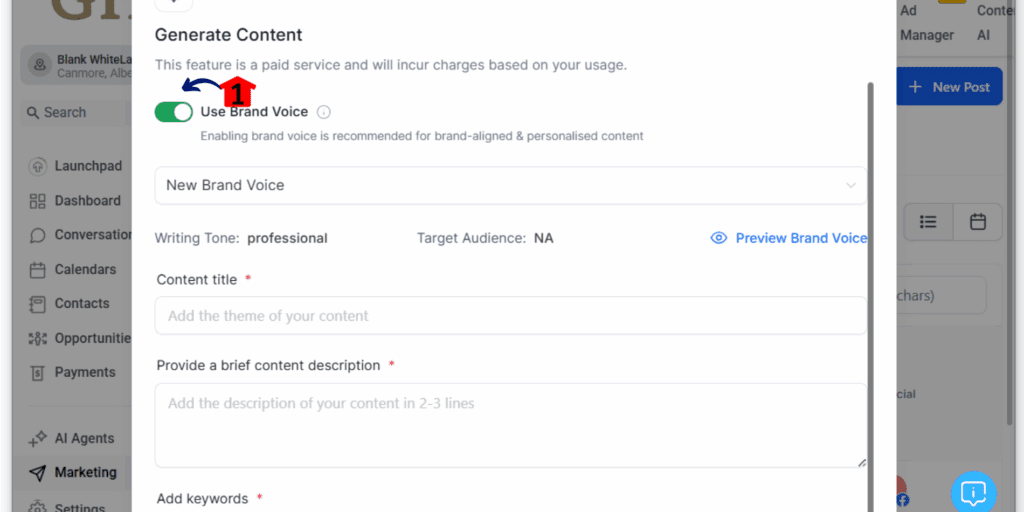The height and width of the screenshot is (512, 1024).
Task: Click the Launchpad icon in the sidebar
Action: (38, 166)
